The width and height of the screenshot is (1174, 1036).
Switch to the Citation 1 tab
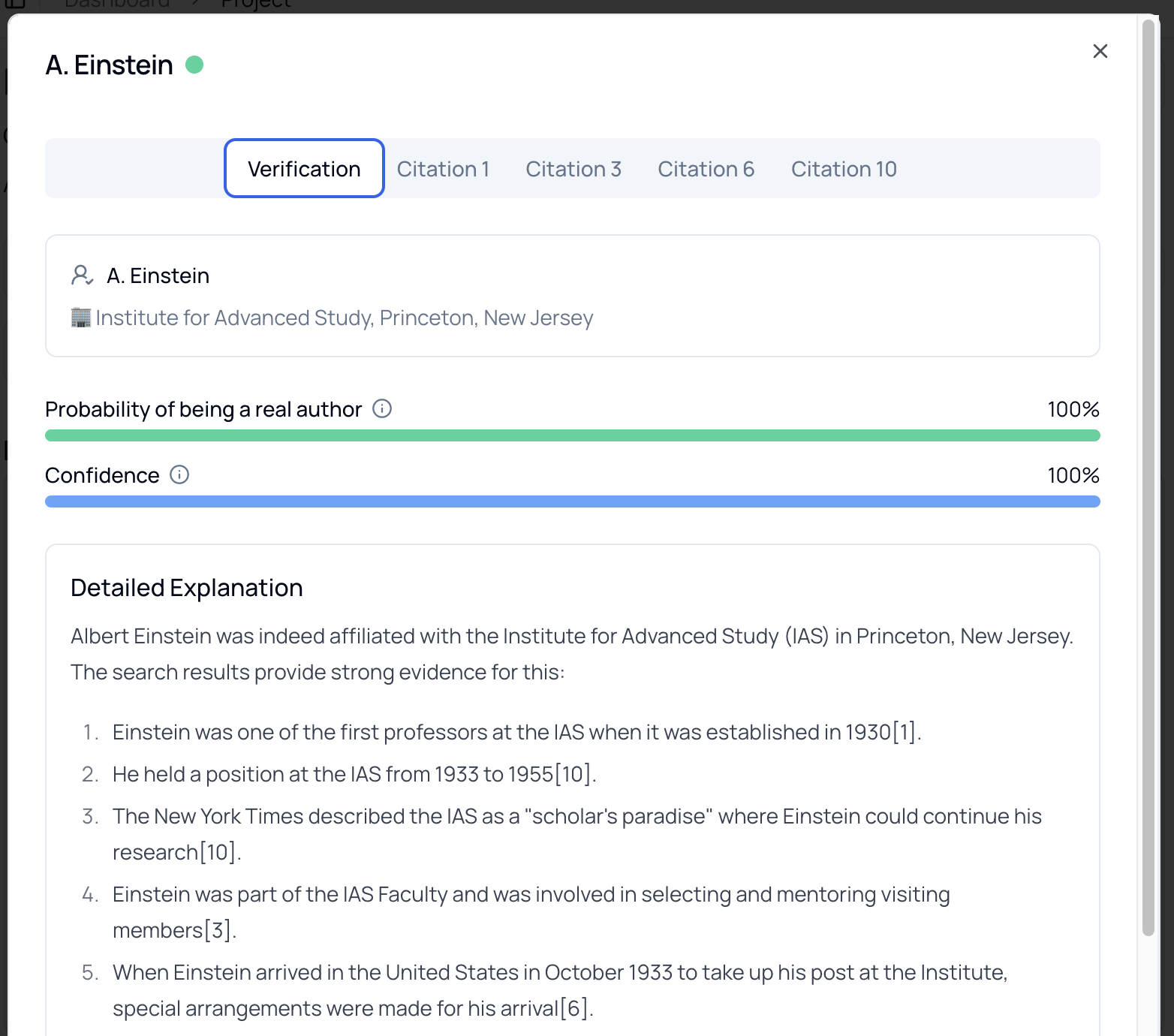click(x=443, y=169)
